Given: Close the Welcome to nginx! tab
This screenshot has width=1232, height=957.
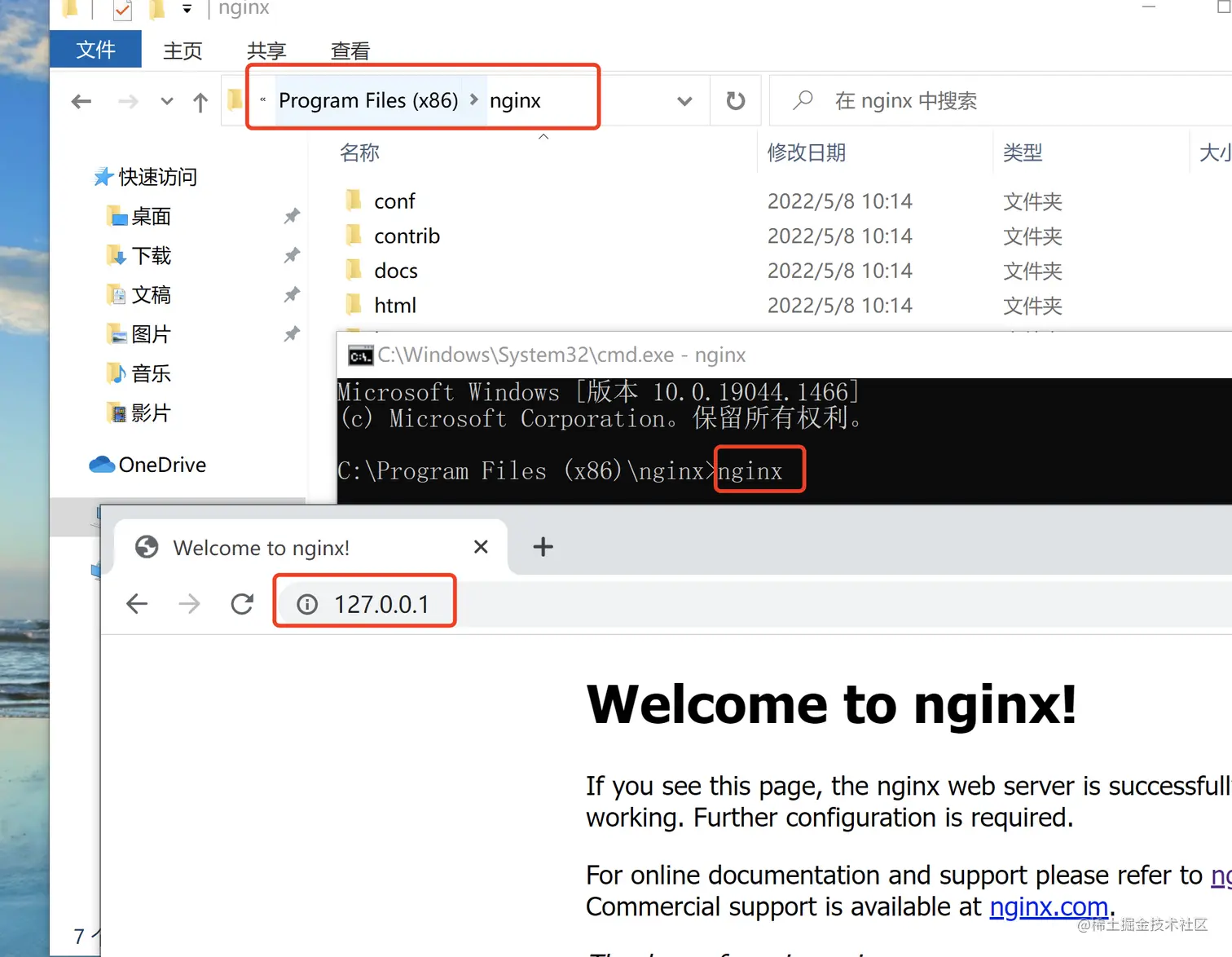Looking at the screenshot, I should point(481,547).
